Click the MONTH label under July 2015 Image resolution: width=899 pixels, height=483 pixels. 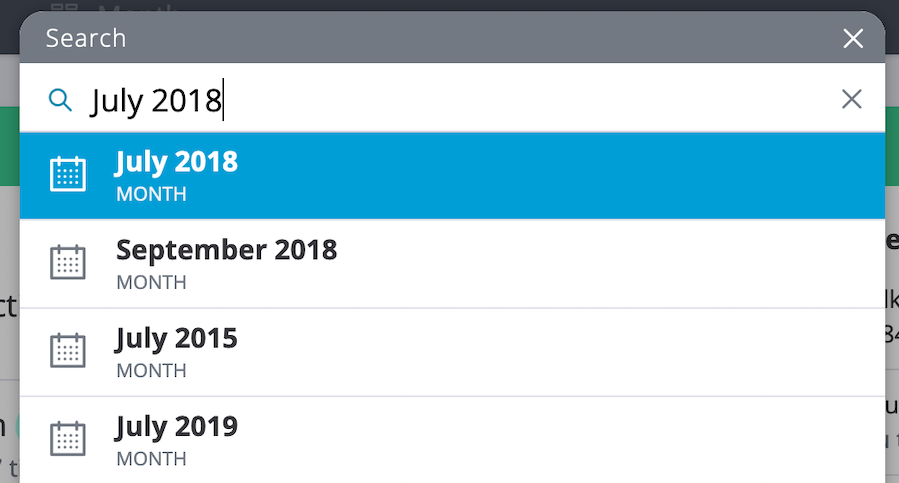point(151,371)
